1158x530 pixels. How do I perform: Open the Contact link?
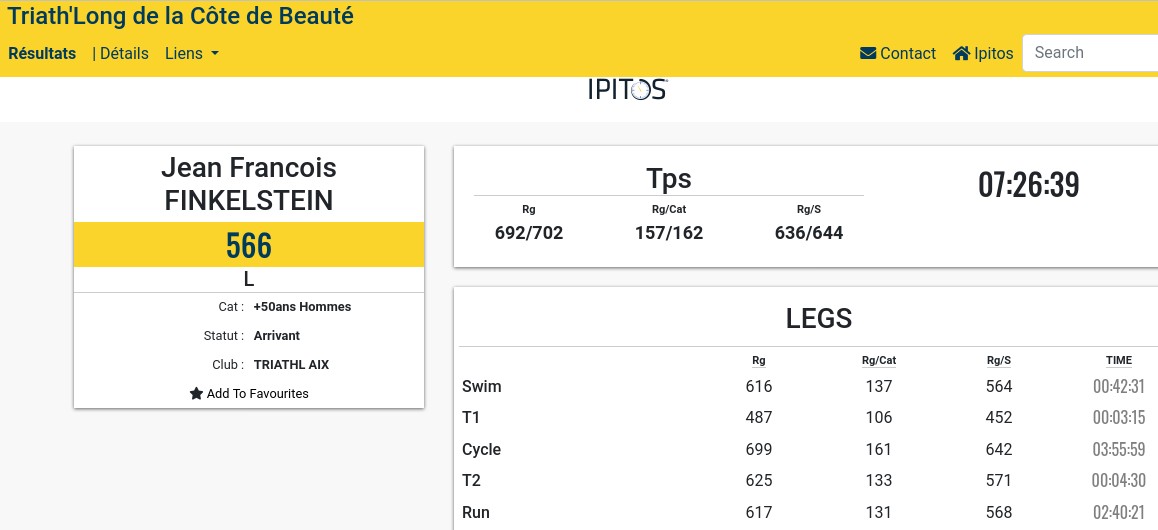tap(898, 53)
